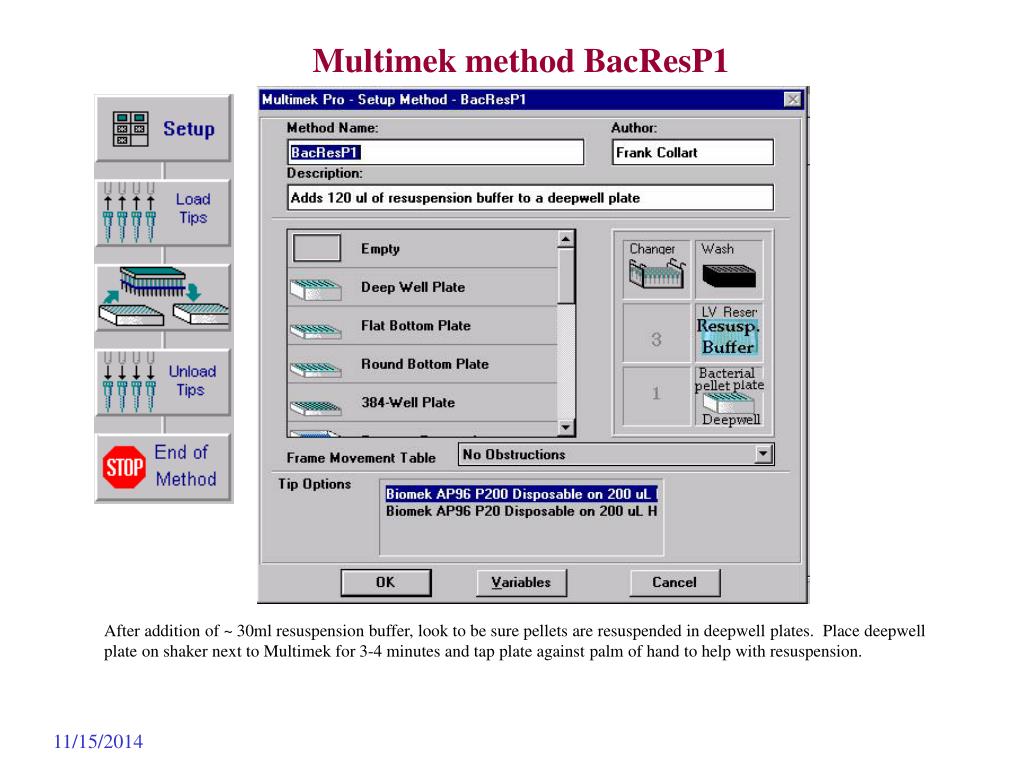Select the Flat Bottom Plate label
Image resolution: width=1024 pixels, height=768 pixels.
415,325
